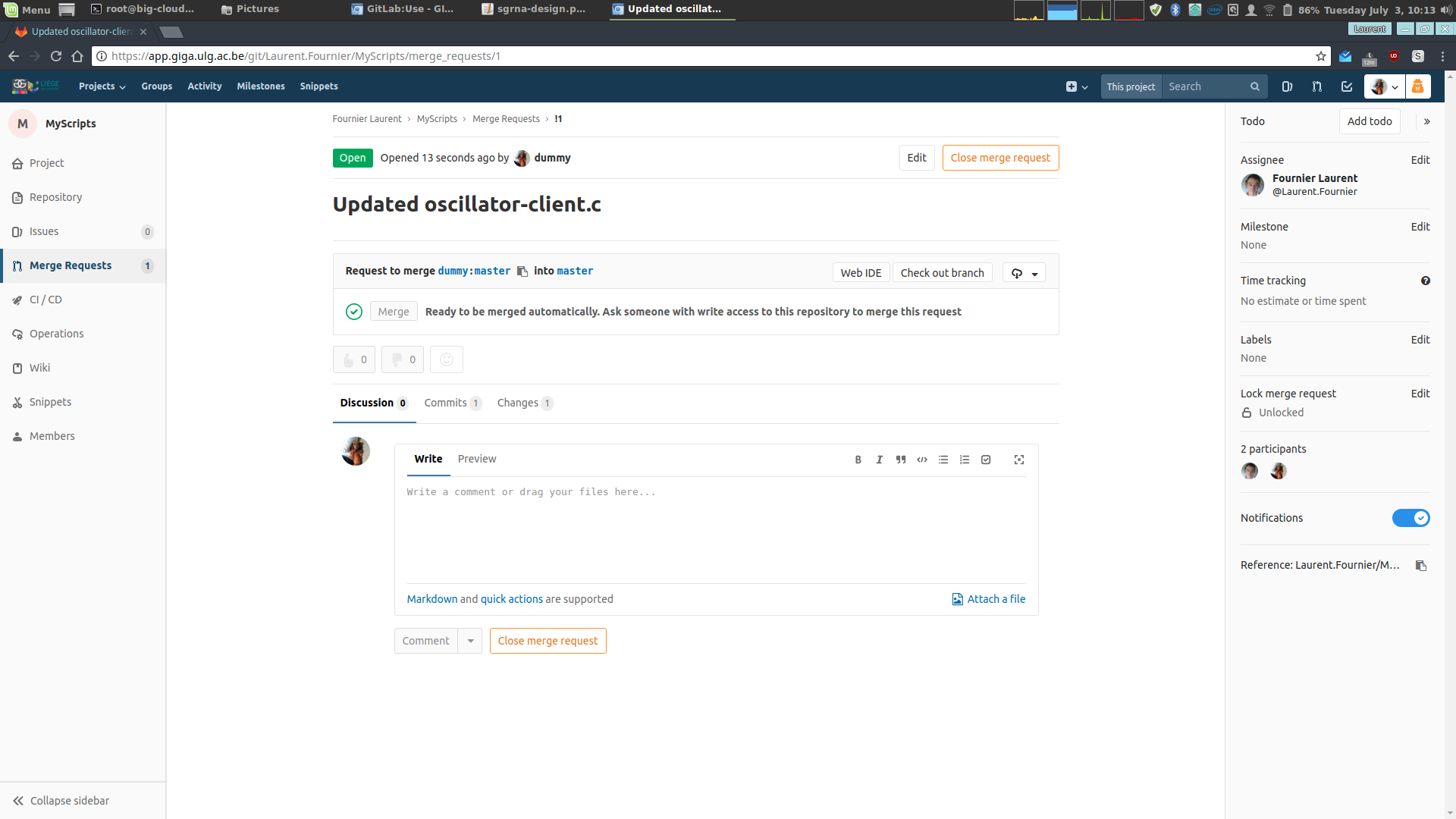Open todos icon in top navbar
The height and width of the screenshot is (819, 1456).
[x=1346, y=86]
